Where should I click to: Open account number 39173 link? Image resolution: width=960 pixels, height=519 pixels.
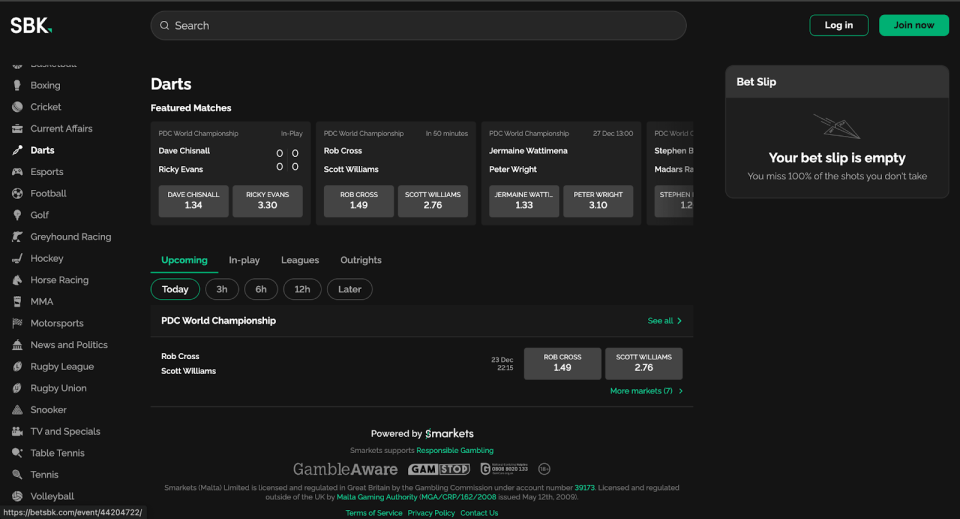click(584, 488)
